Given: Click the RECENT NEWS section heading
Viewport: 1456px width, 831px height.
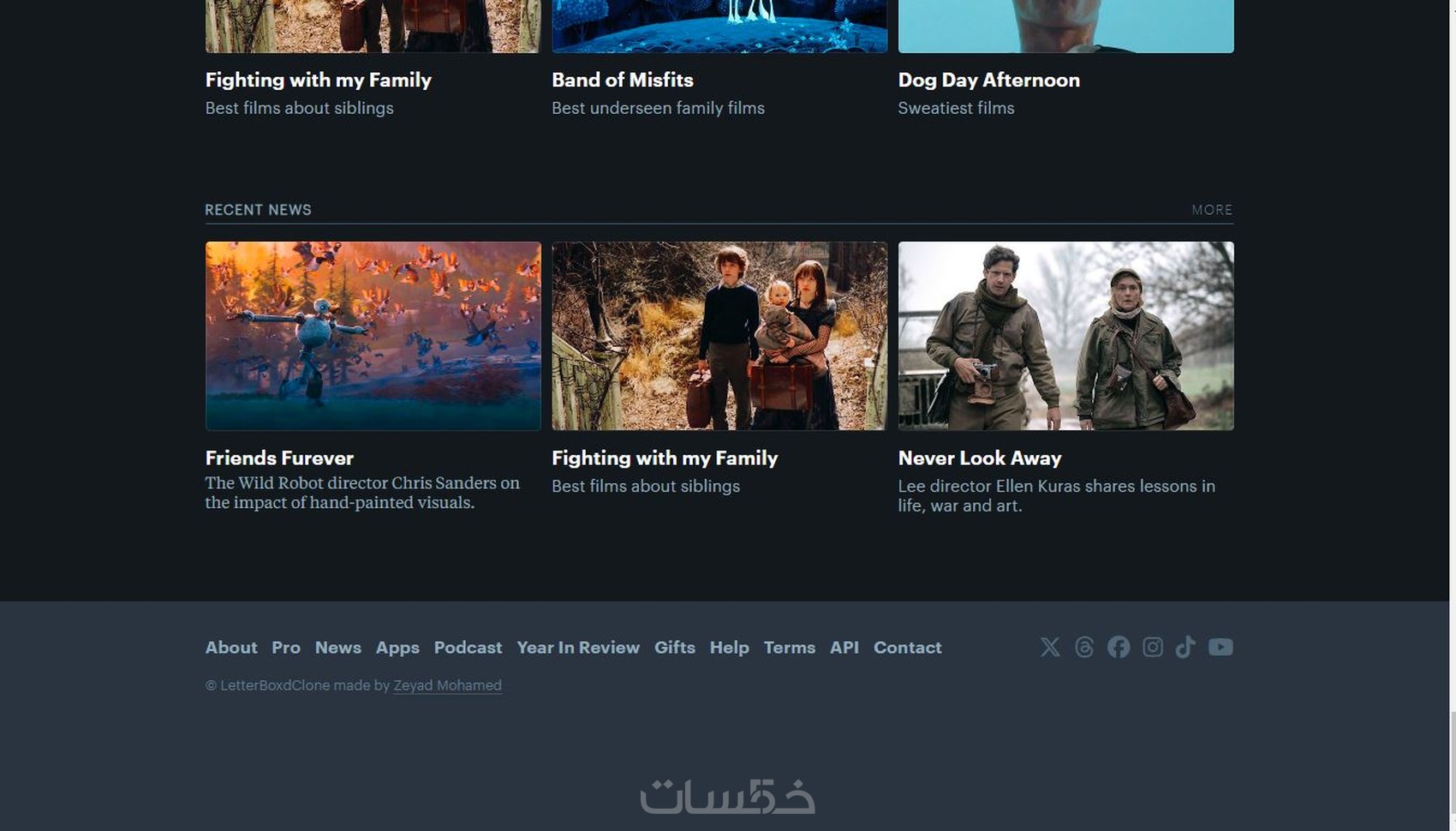Looking at the screenshot, I should point(259,210).
